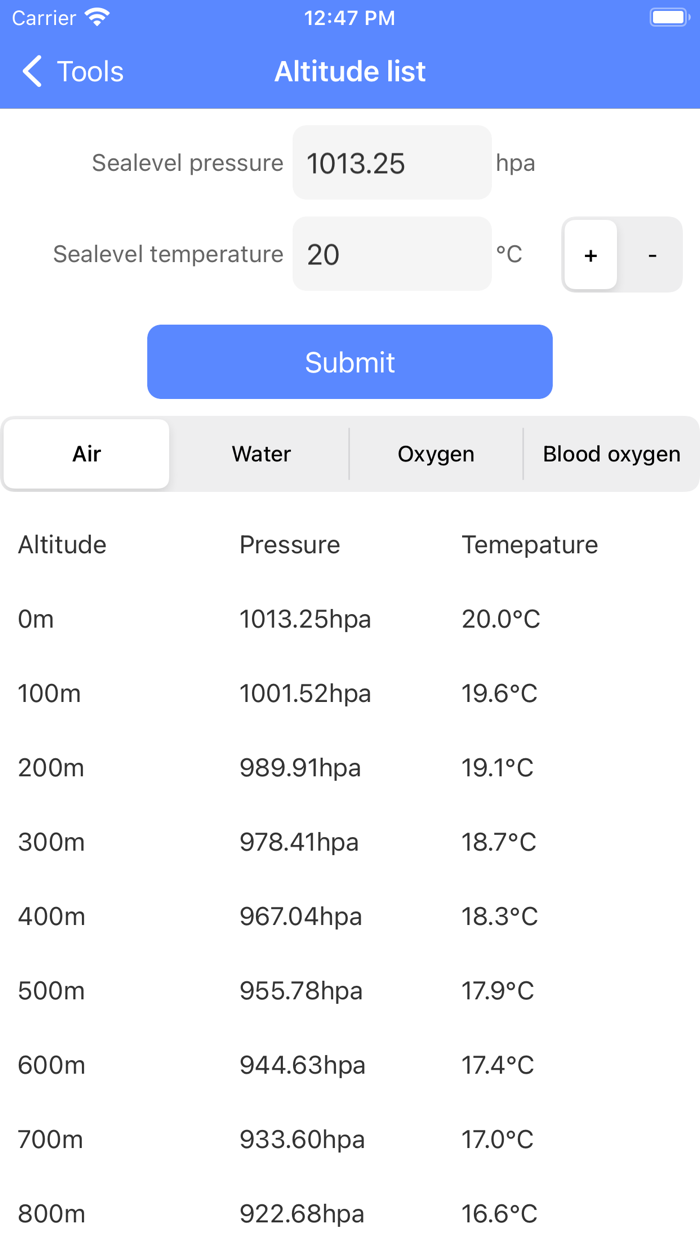
Task: Tap the 1013.25hpa pressure value
Action: pyautogui.click(x=304, y=618)
